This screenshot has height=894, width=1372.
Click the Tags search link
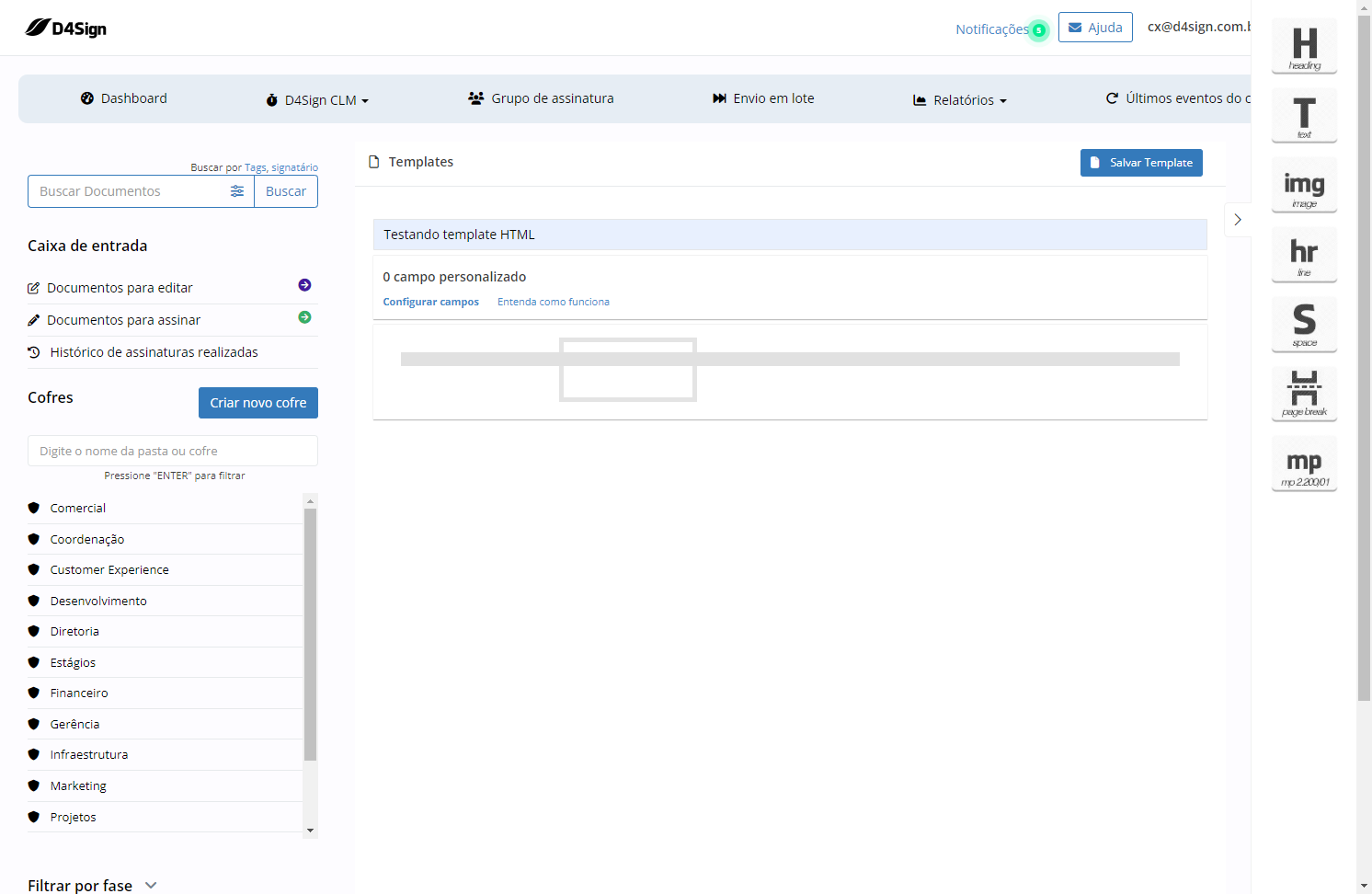pos(256,167)
